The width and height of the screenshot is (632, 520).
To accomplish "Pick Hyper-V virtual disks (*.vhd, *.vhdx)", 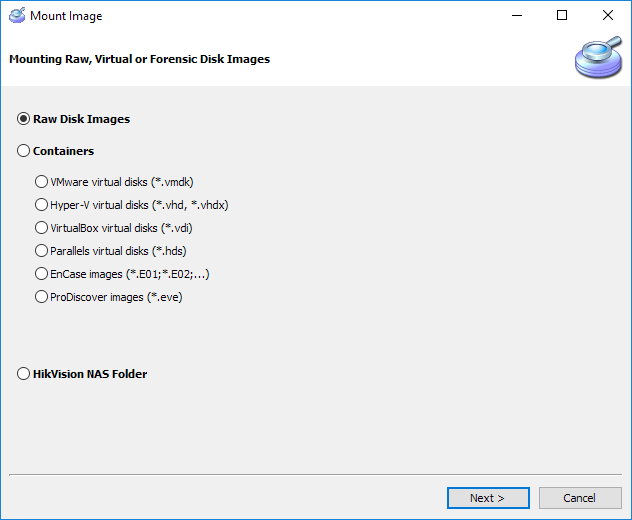I will tap(131, 205).
